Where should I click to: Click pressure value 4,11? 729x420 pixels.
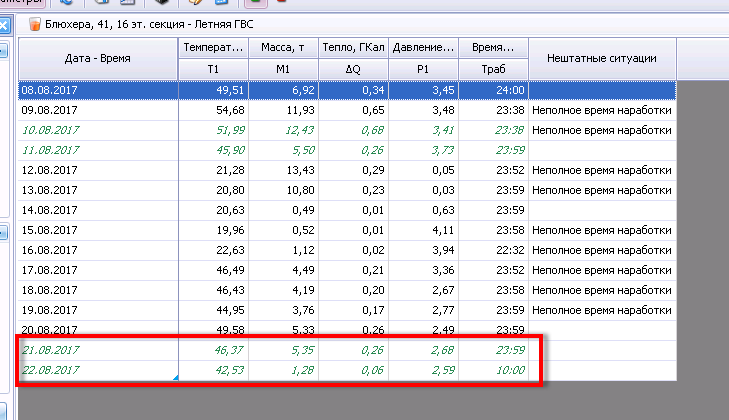443,230
